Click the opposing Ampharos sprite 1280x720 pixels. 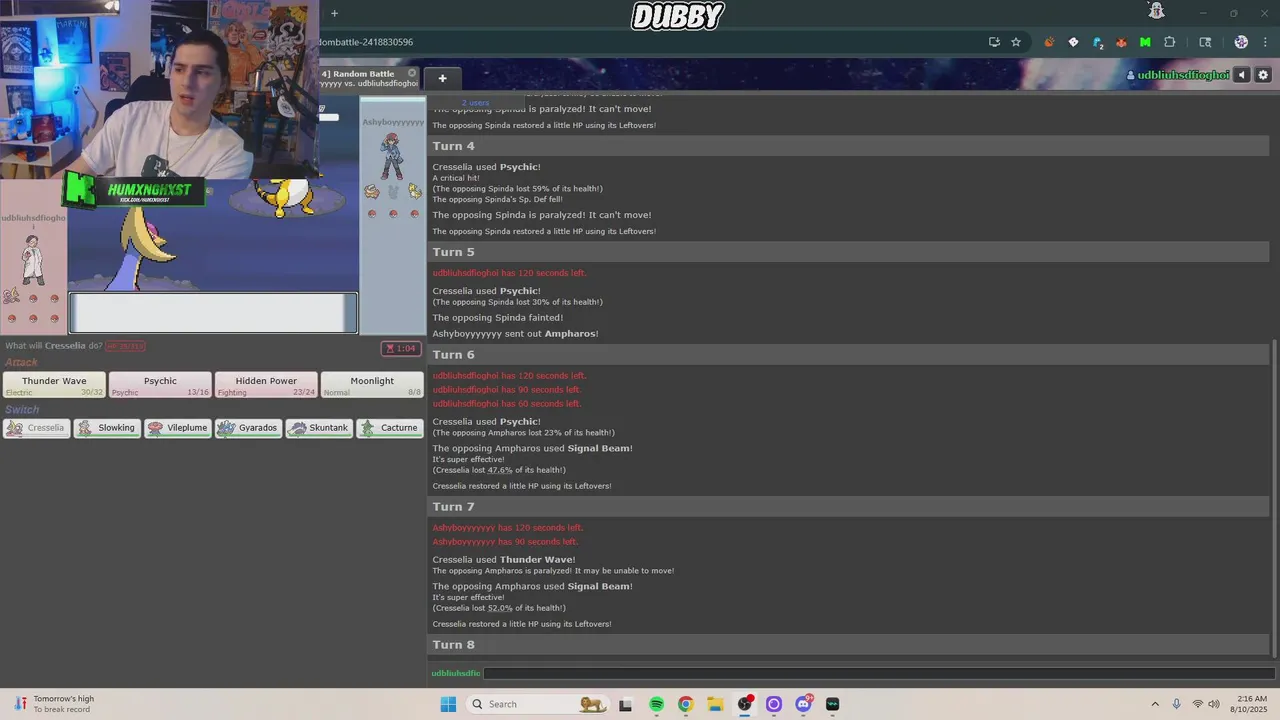(x=286, y=197)
